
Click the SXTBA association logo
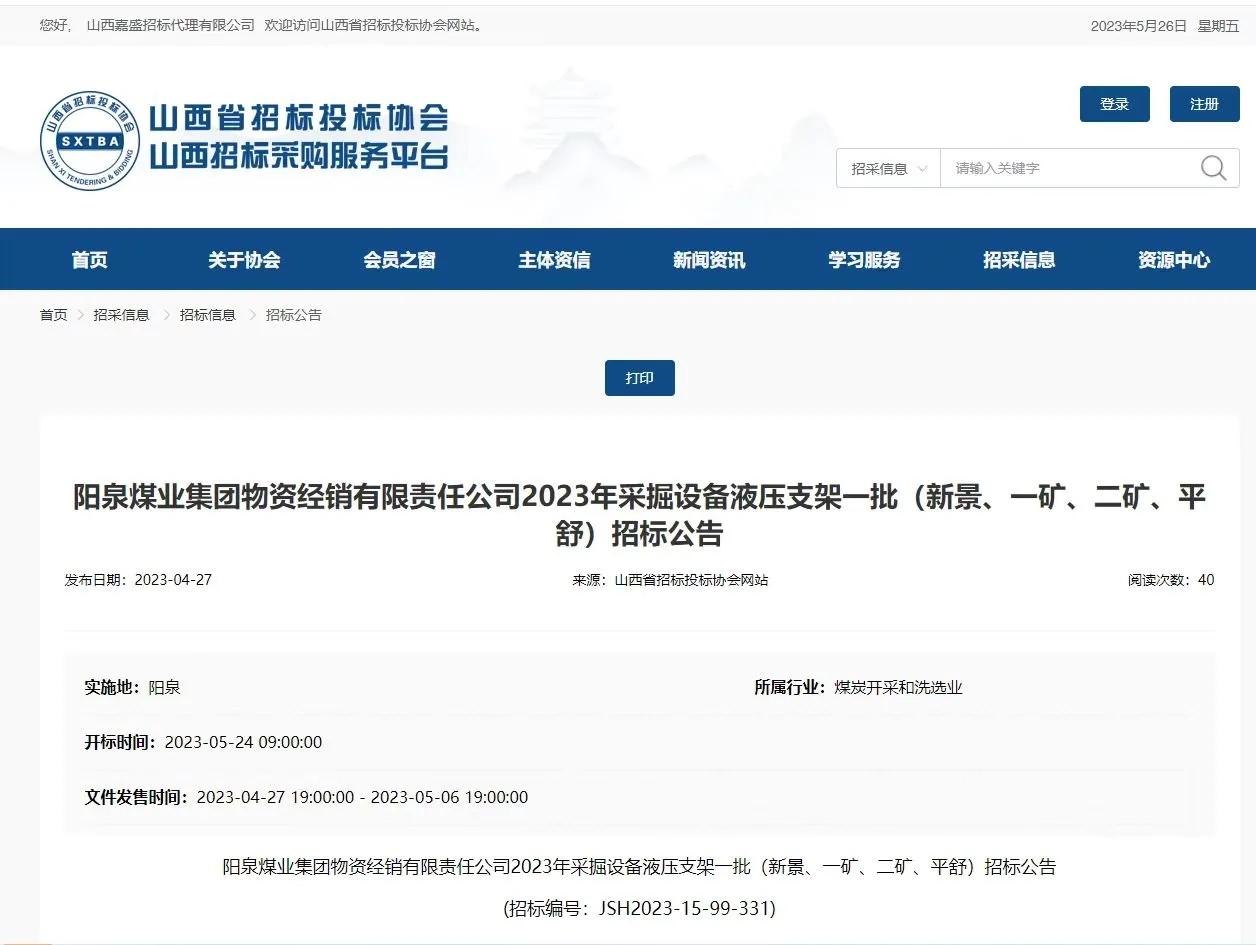(x=90, y=141)
